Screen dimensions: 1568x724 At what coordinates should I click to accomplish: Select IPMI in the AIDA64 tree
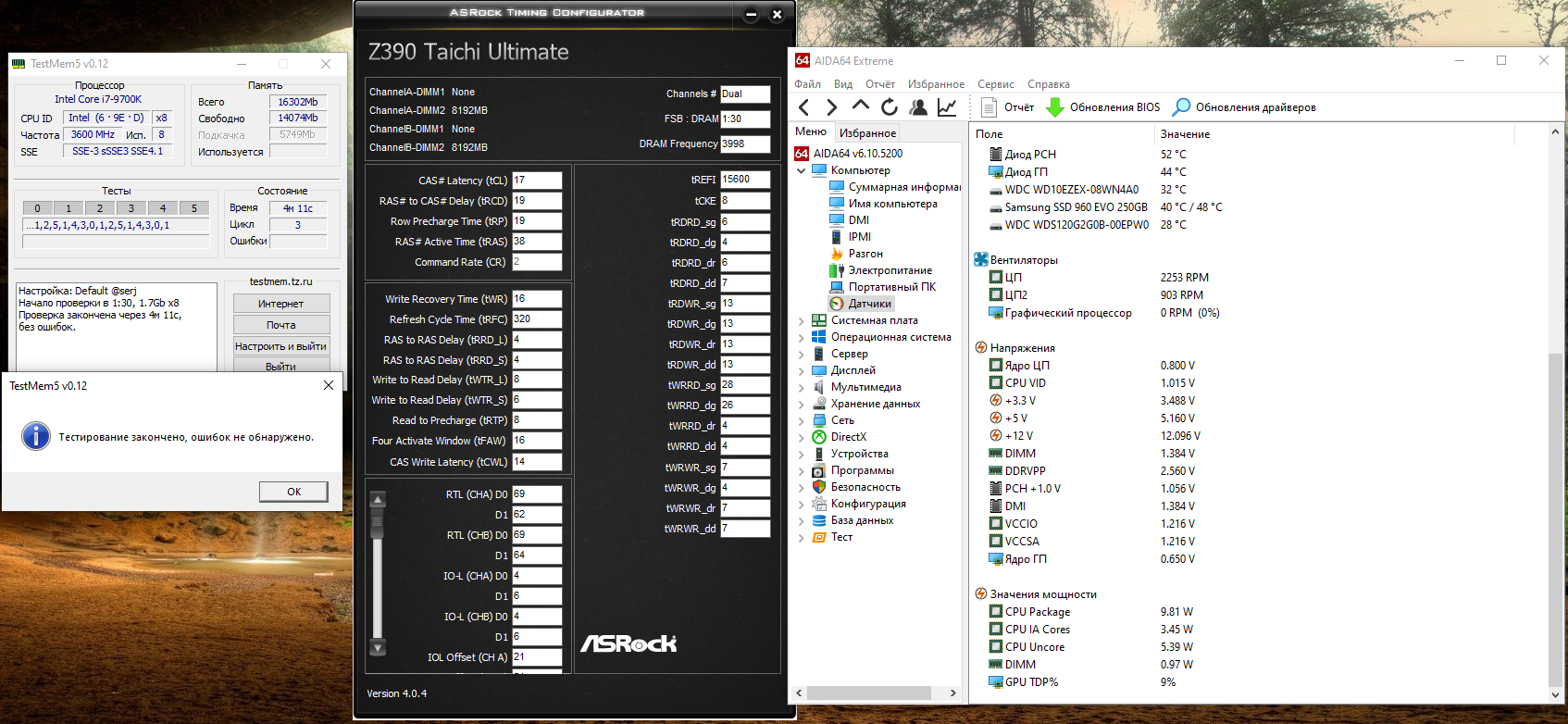(851, 237)
